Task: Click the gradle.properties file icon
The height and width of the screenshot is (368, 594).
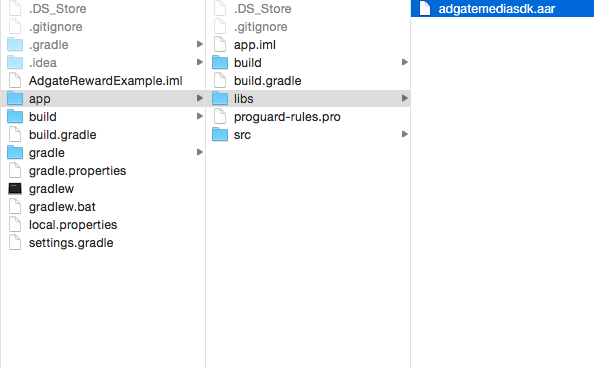Action: [x=15, y=171]
